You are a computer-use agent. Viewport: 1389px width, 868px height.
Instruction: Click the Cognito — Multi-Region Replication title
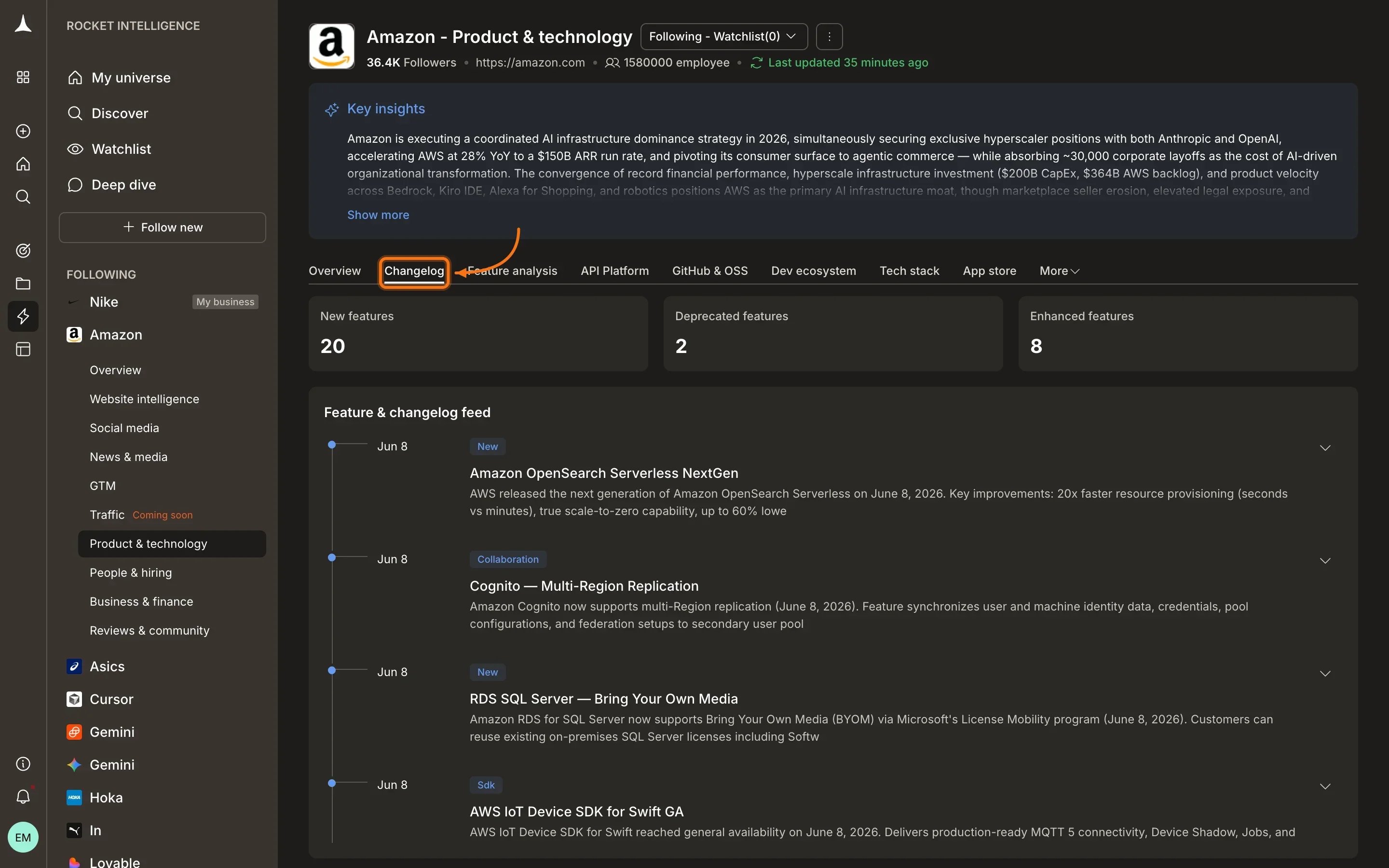tap(584, 586)
